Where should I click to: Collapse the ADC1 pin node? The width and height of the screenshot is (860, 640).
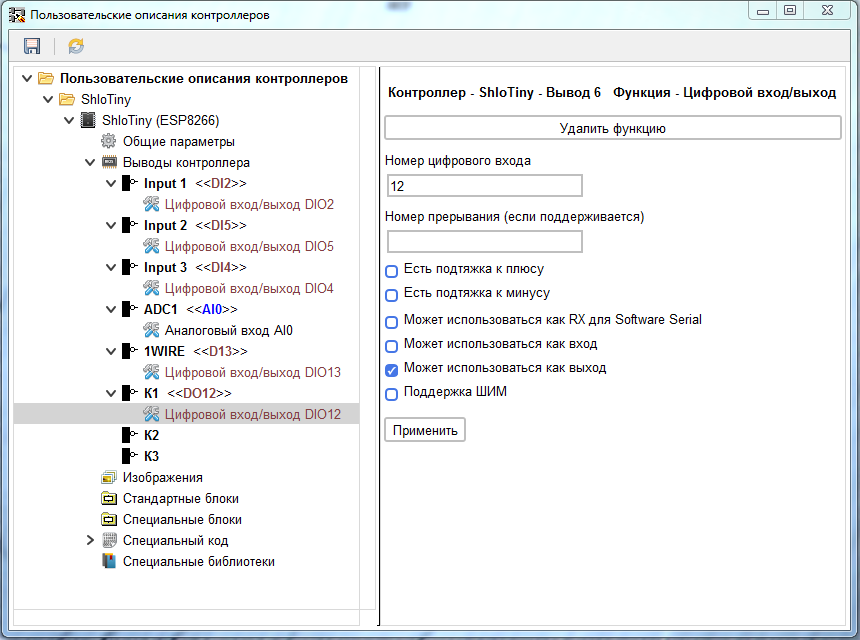111,309
